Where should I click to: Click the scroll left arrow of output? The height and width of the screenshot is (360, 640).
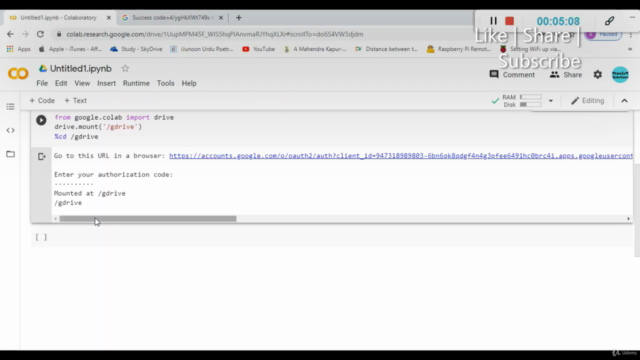tap(56, 219)
